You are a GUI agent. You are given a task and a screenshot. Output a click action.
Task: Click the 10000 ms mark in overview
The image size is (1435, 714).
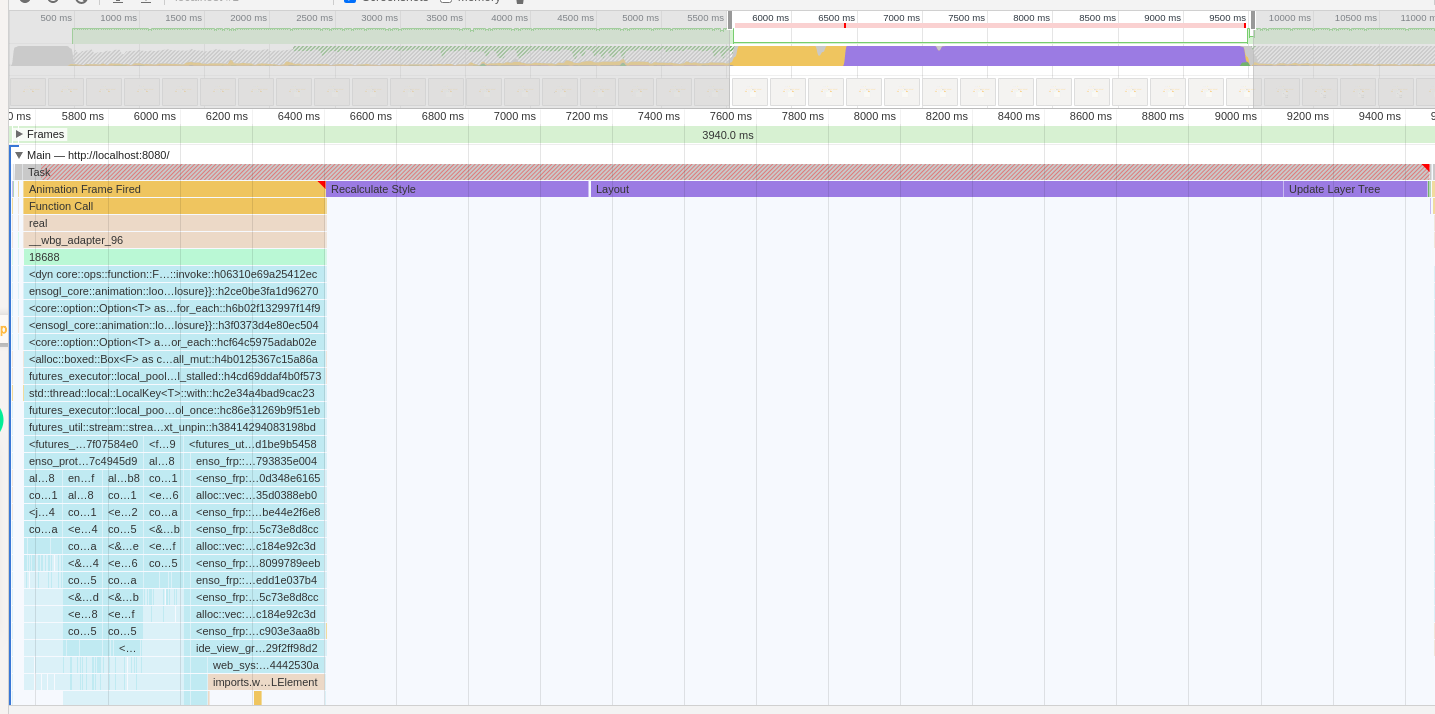pyautogui.click(x=1289, y=18)
